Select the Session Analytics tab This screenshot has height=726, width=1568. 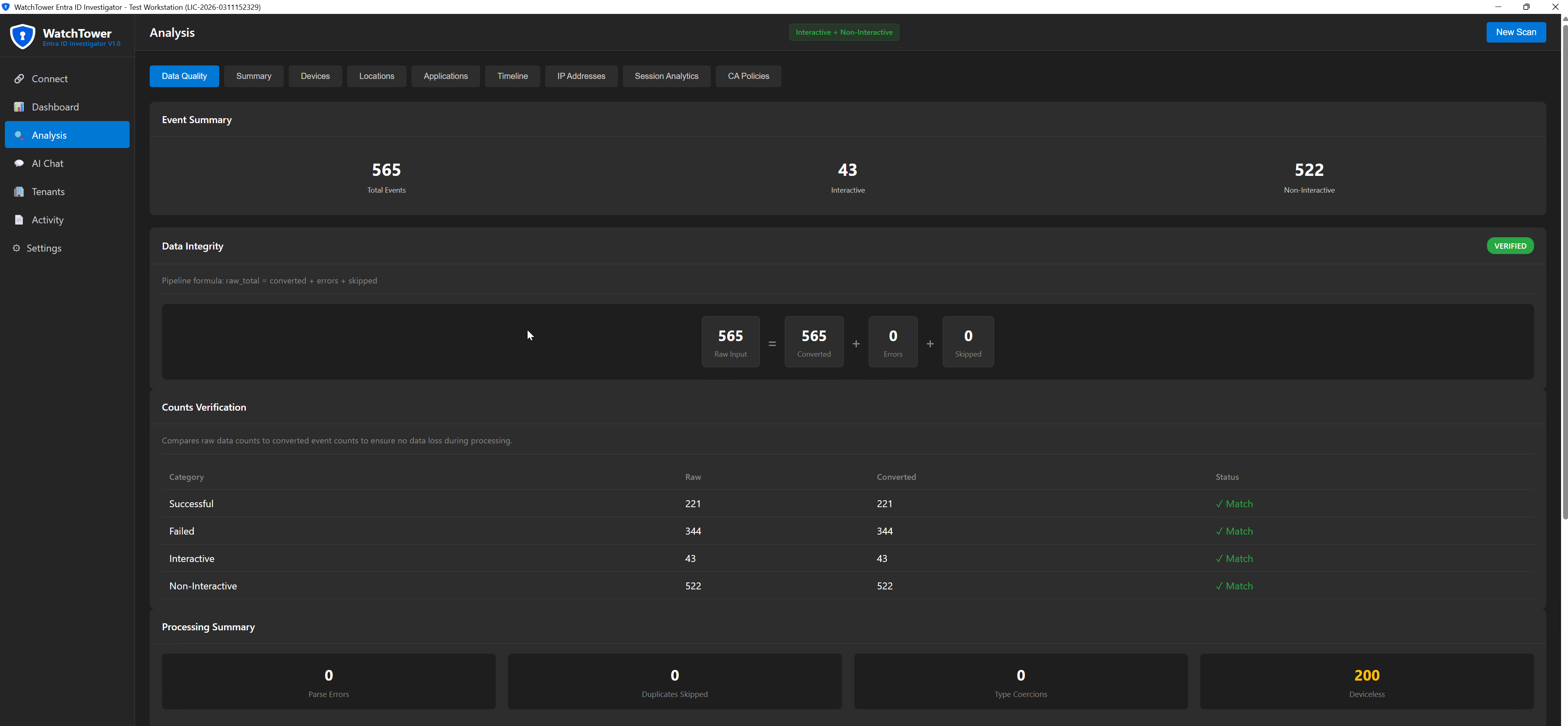667,75
